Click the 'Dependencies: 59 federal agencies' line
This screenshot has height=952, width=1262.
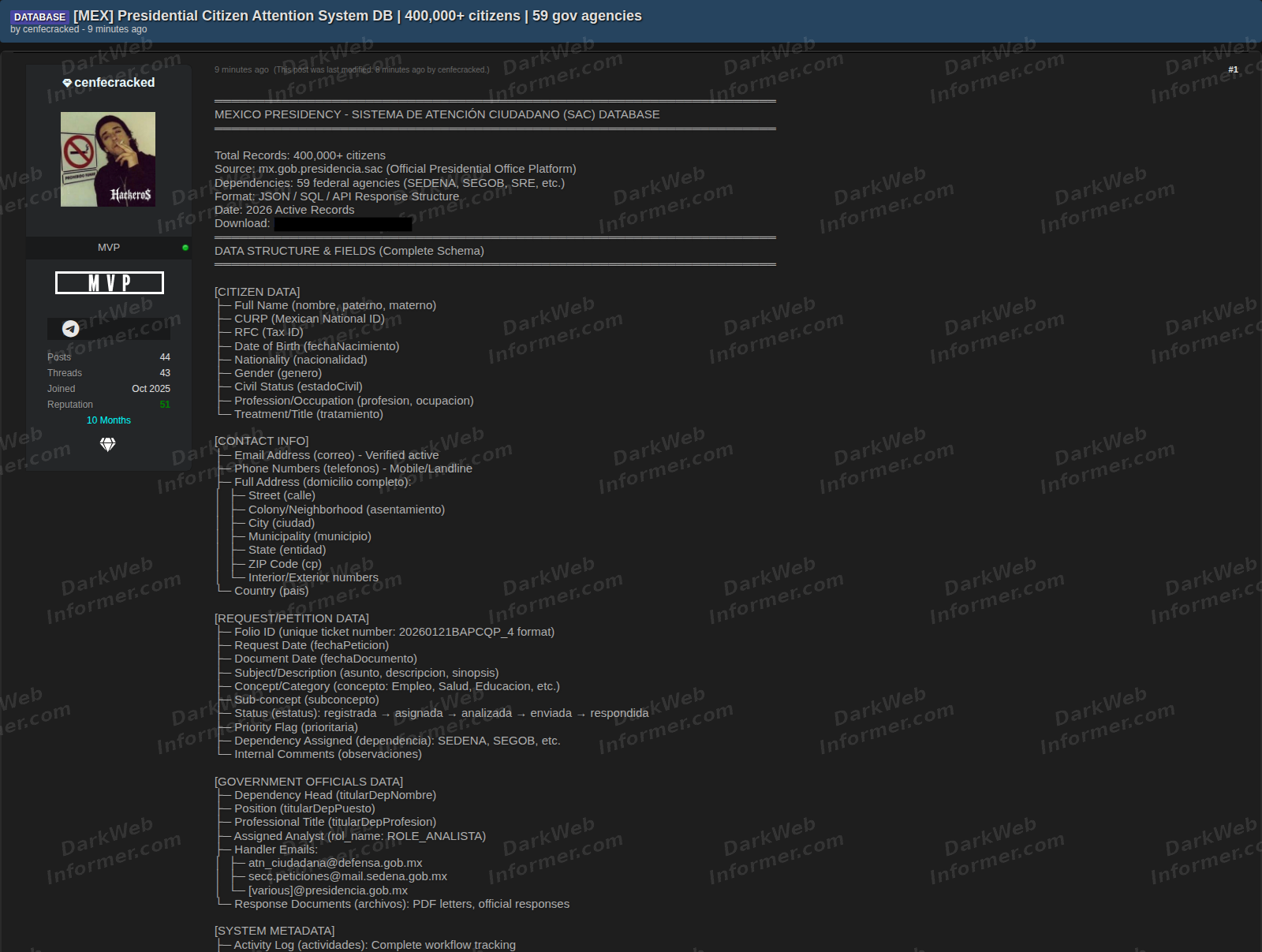point(390,183)
